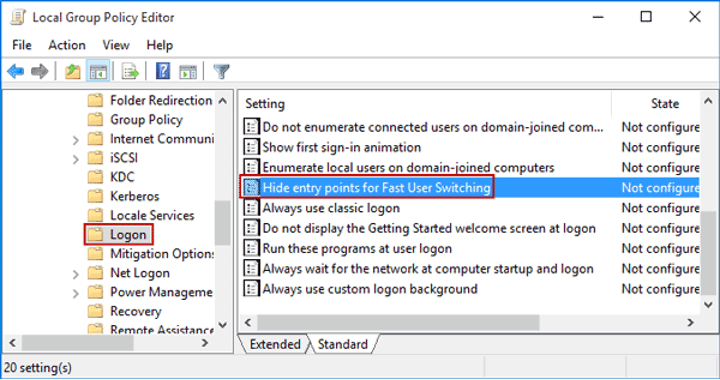This screenshot has height=380, width=720.
Task: Toggle the Show/Hide Console Tree icon
Action: 98,72
